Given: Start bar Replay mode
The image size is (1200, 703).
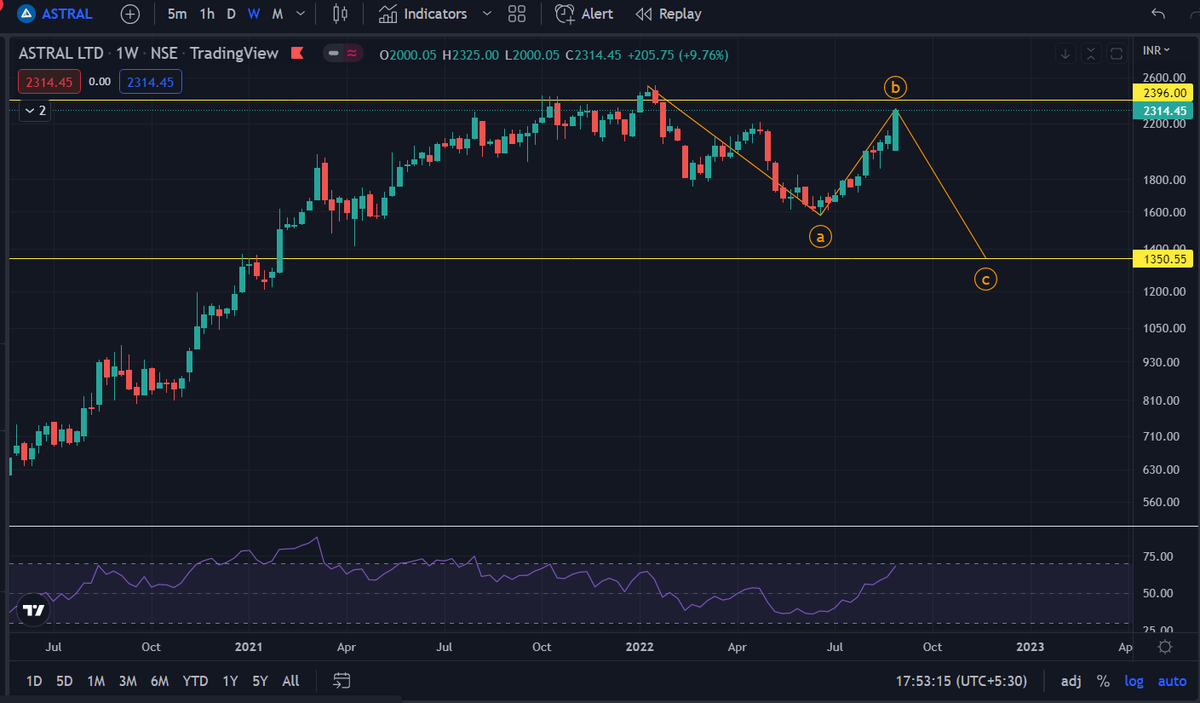Looking at the screenshot, I should tap(669, 14).
